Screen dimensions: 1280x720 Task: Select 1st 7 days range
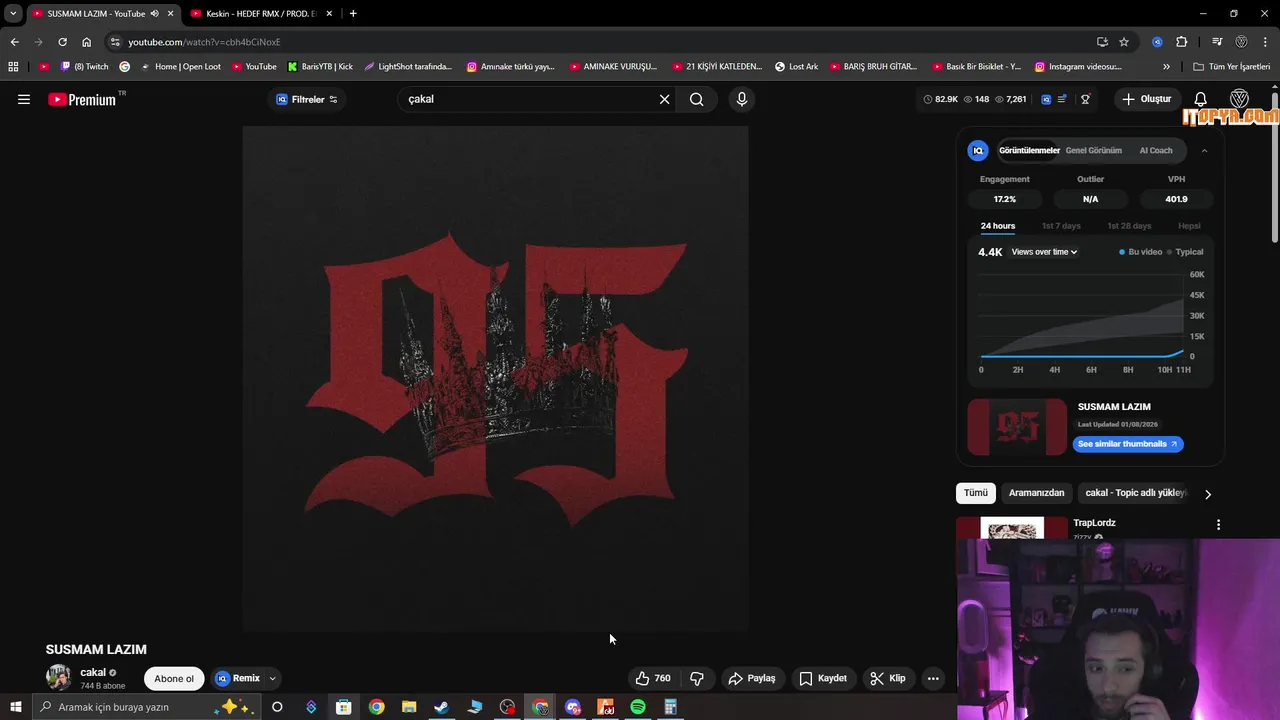pyautogui.click(x=1061, y=226)
